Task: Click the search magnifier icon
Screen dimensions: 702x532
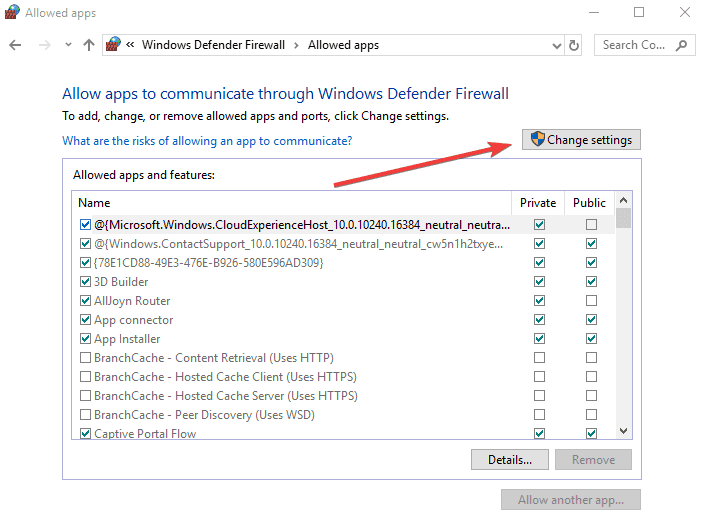Action: 681,45
